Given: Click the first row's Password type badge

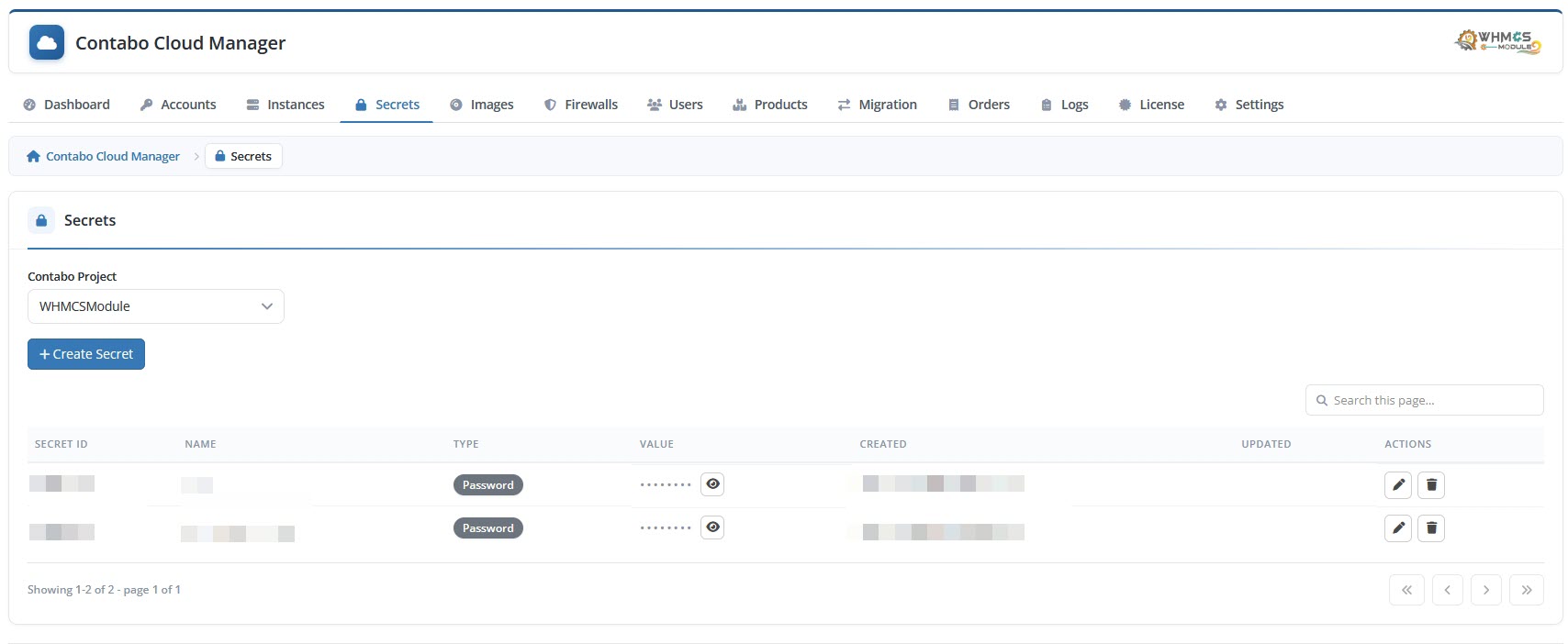Looking at the screenshot, I should pos(488,484).
